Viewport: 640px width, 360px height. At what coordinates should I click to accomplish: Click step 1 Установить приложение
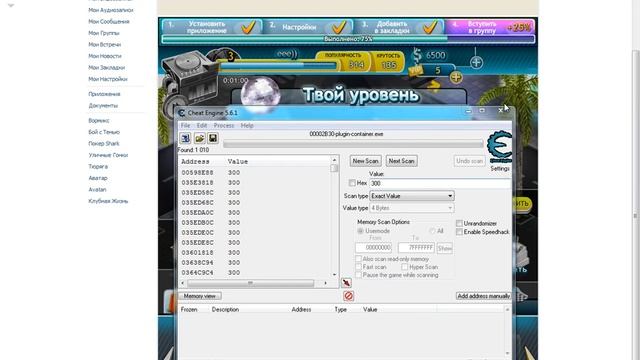[212, 27]
